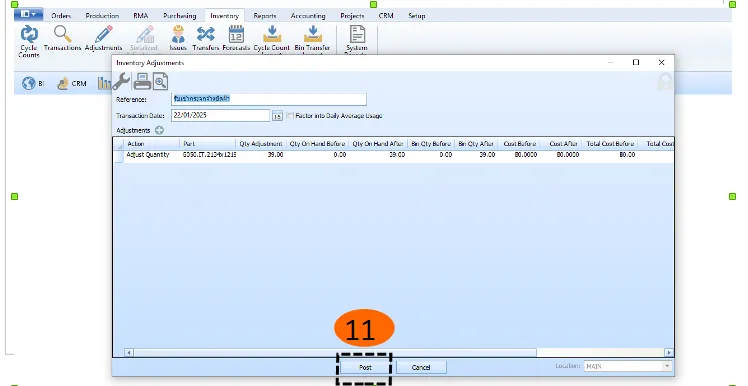748x386 pixels.
Task: Switch to the Accounting tab
Action: pyautogui.click(x=308, y=16)
